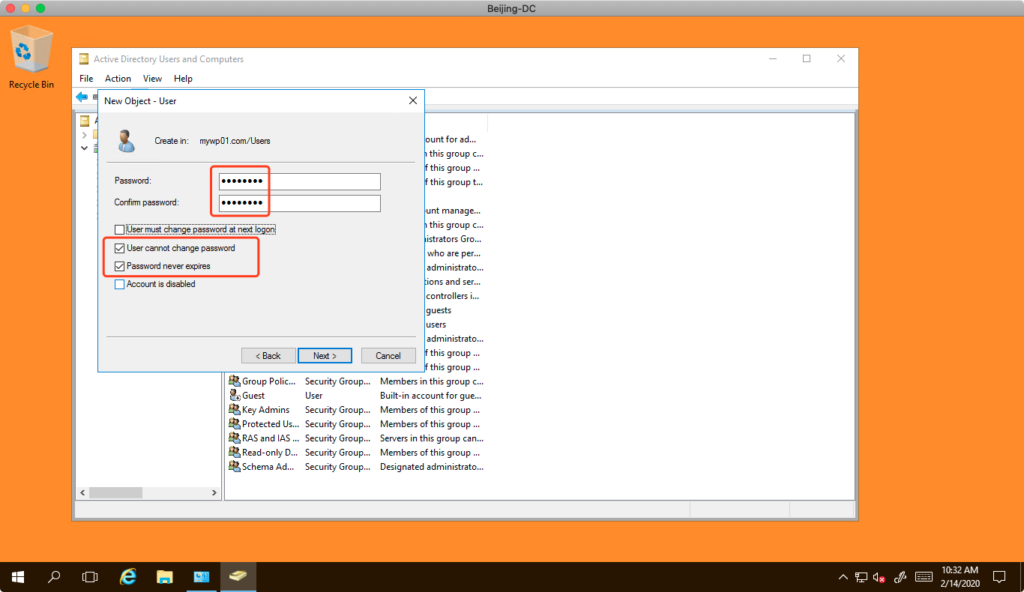The height and width of the screenshot is (592, 1024).
Task: Uncheck 'User cannot change password'
Action: (x=120, y=248)
